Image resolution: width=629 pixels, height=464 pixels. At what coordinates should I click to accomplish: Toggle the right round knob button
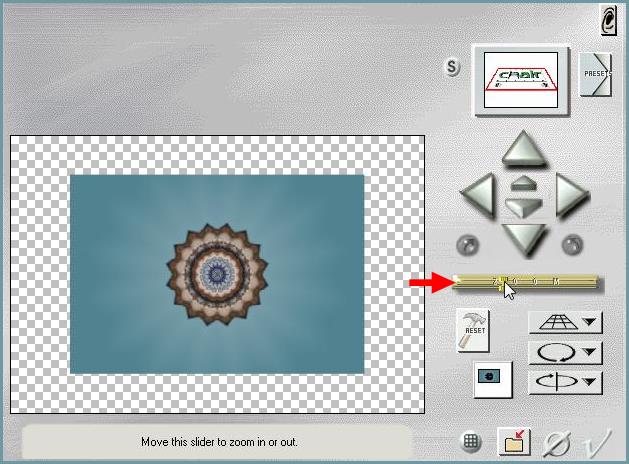point(572,243)
